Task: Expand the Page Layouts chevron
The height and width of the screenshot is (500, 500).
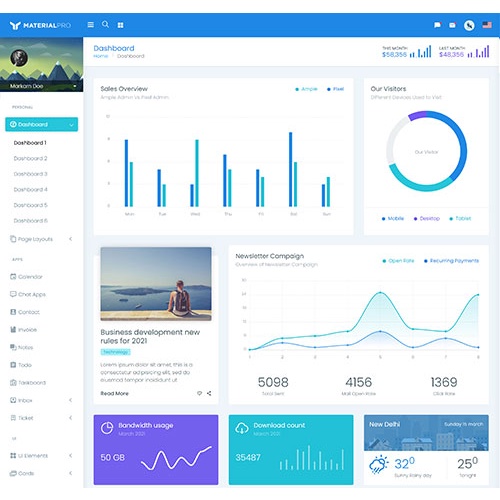Action: point(70,239)
